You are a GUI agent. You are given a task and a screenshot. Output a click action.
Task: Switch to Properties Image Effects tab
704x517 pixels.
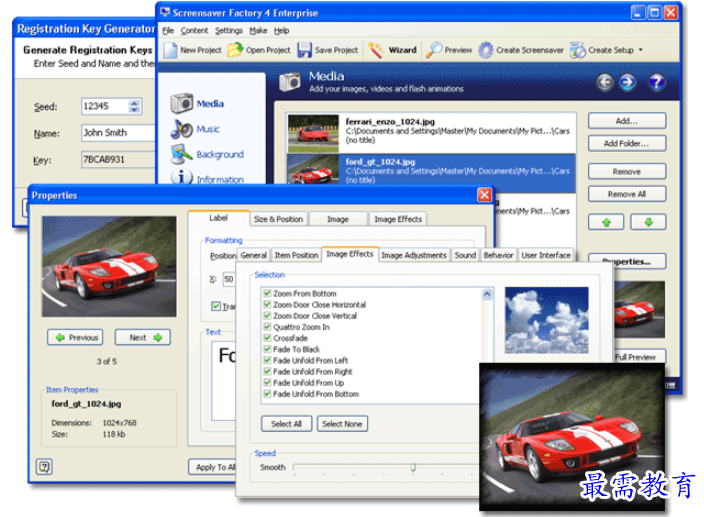pos(398,219)
